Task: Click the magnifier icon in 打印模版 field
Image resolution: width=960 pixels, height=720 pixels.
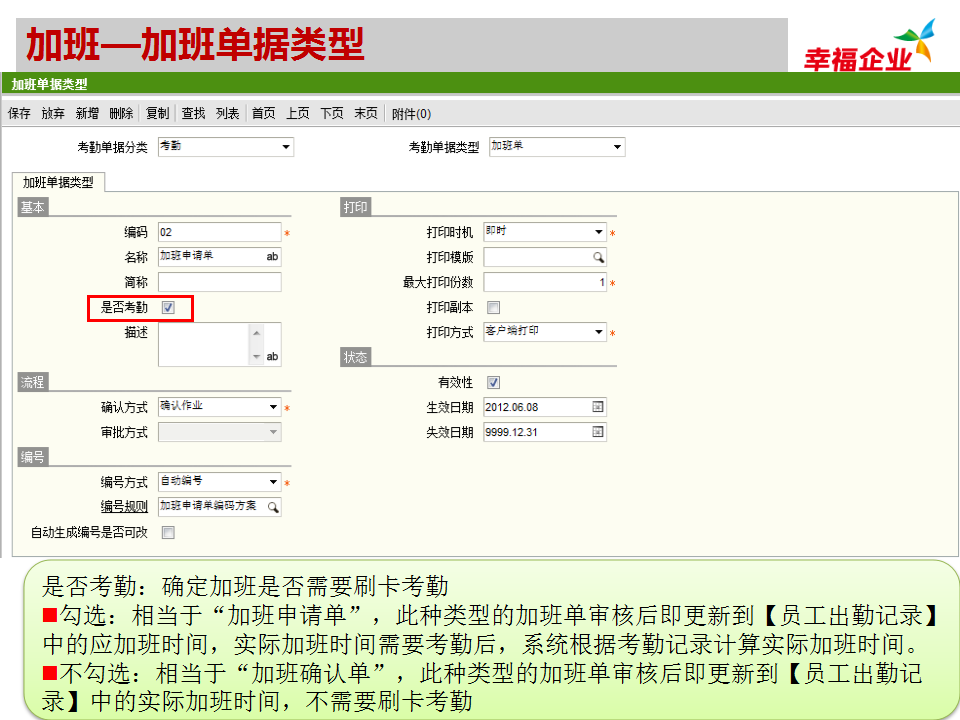Action: (x=598, y=257)
